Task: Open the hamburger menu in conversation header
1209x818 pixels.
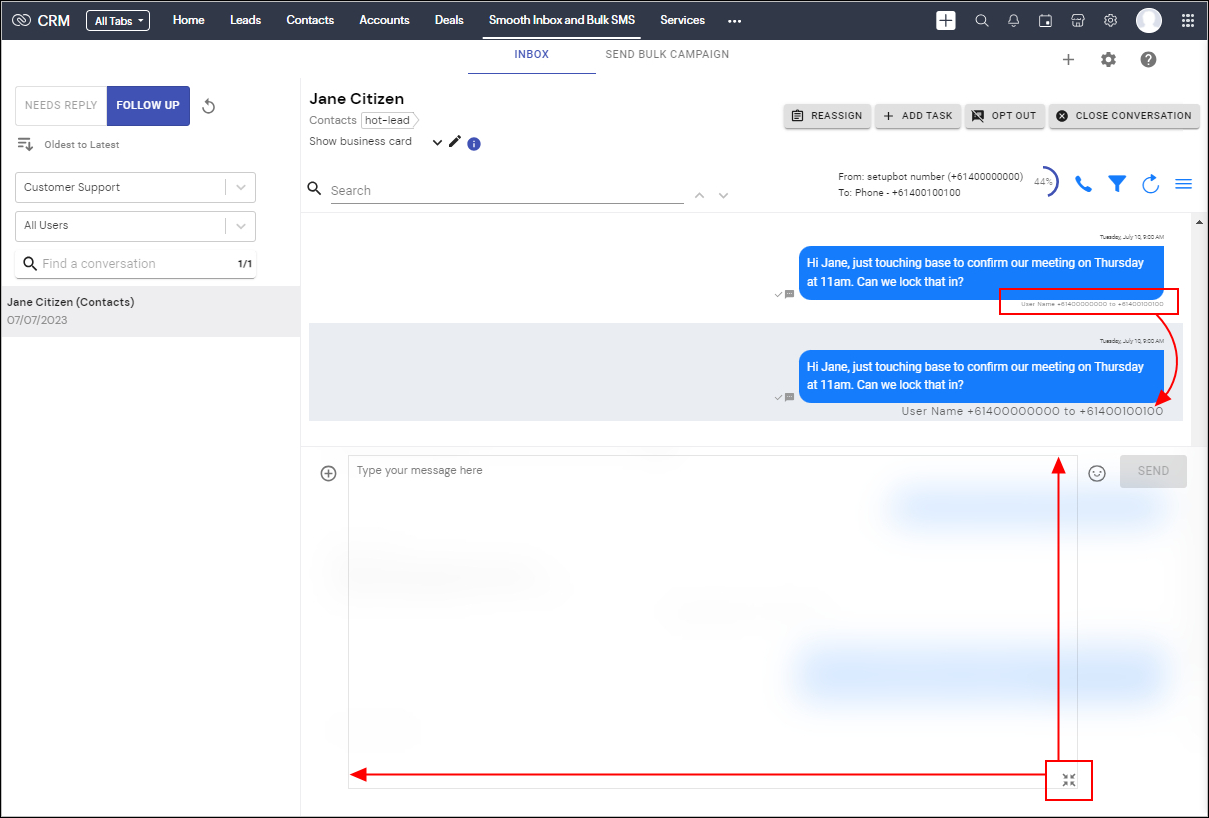Action: coord(1184,183)
